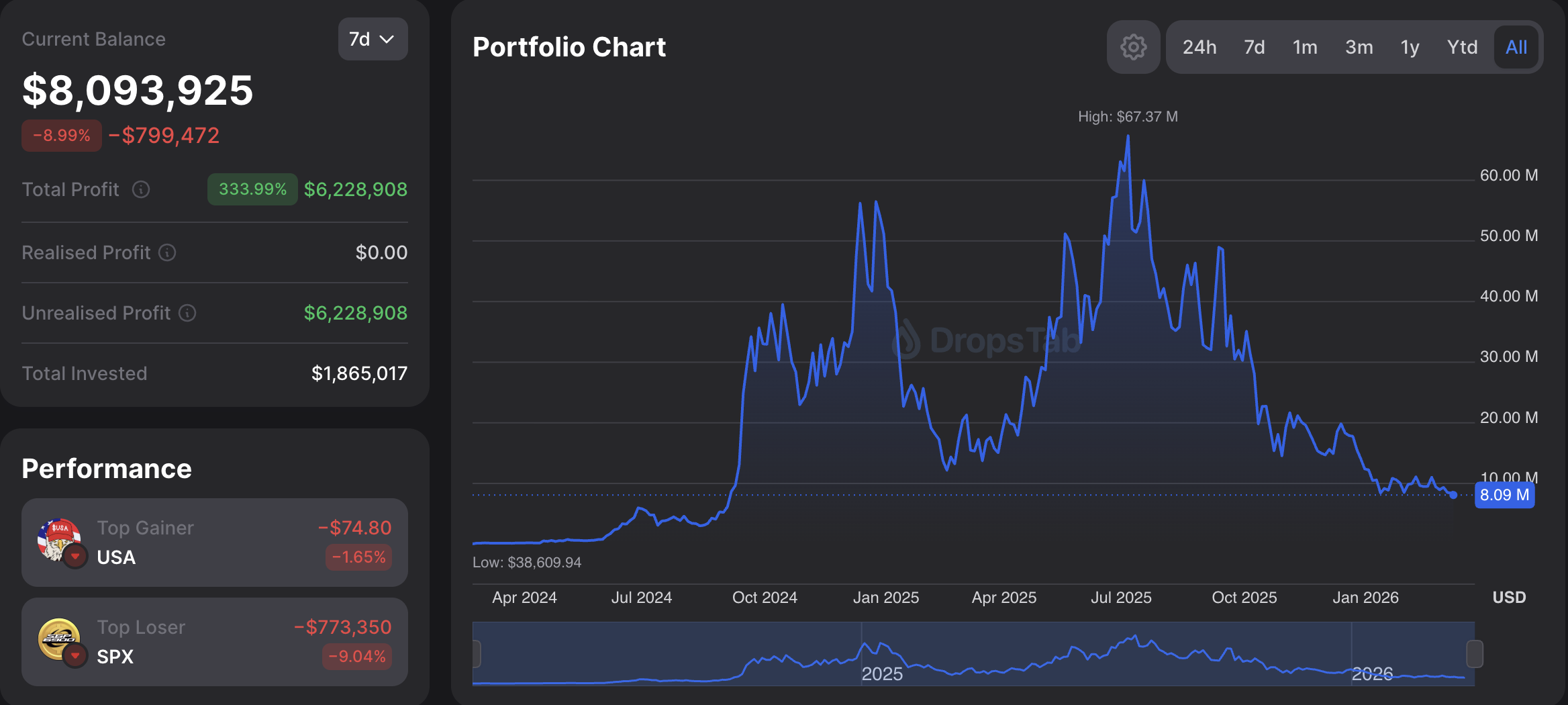Open the chart settings gear icon
1568x705 pixels.
coord(1133,47)
